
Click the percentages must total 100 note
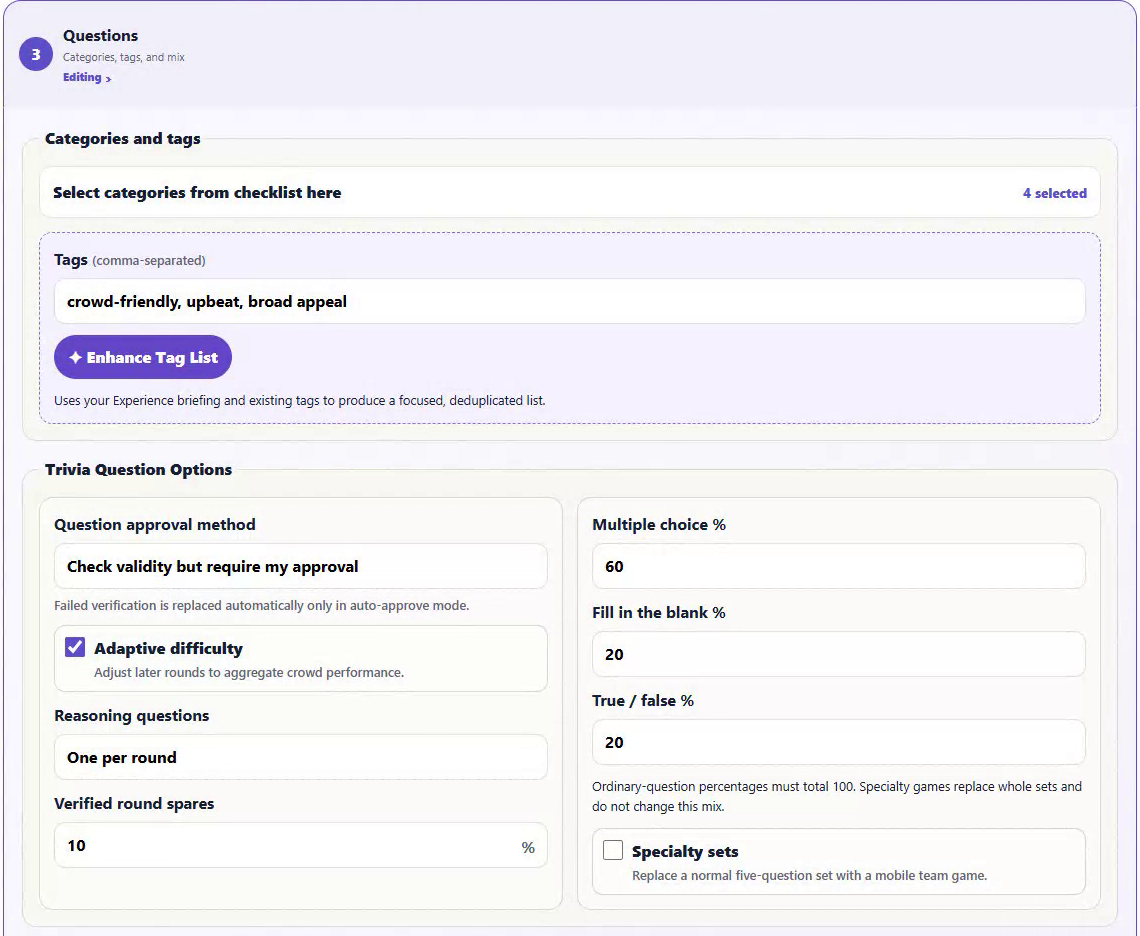pyautogui.click(x=837, y=796)
